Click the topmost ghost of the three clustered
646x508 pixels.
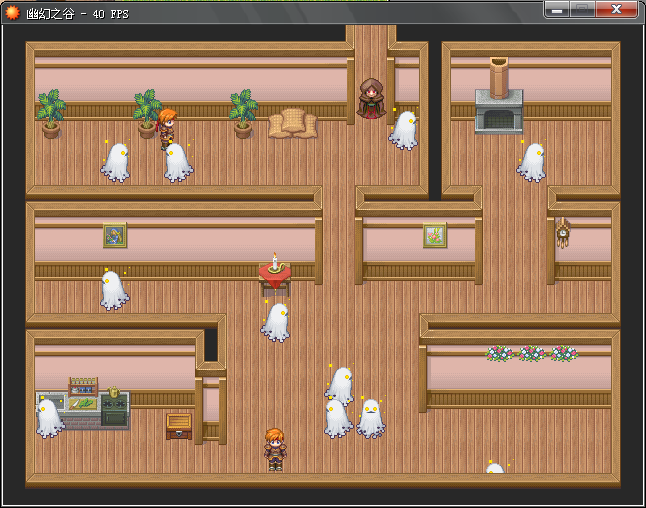pyautogui.click(x=340, y=386)
